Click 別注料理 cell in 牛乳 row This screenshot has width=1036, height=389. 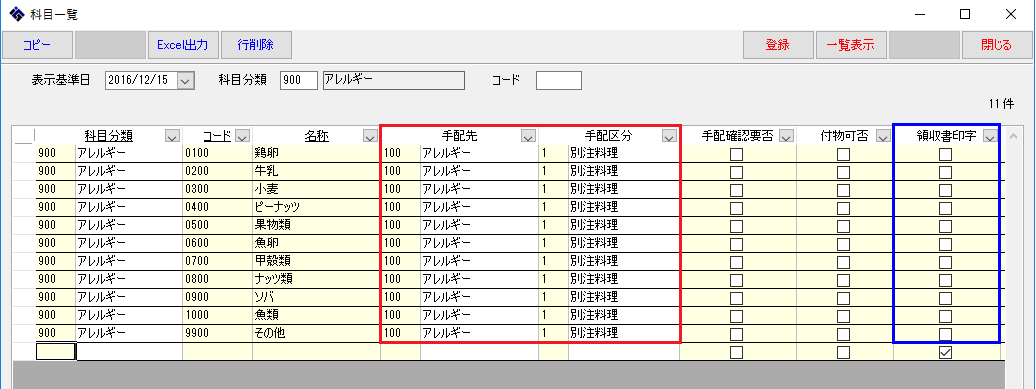click(624, 171)
